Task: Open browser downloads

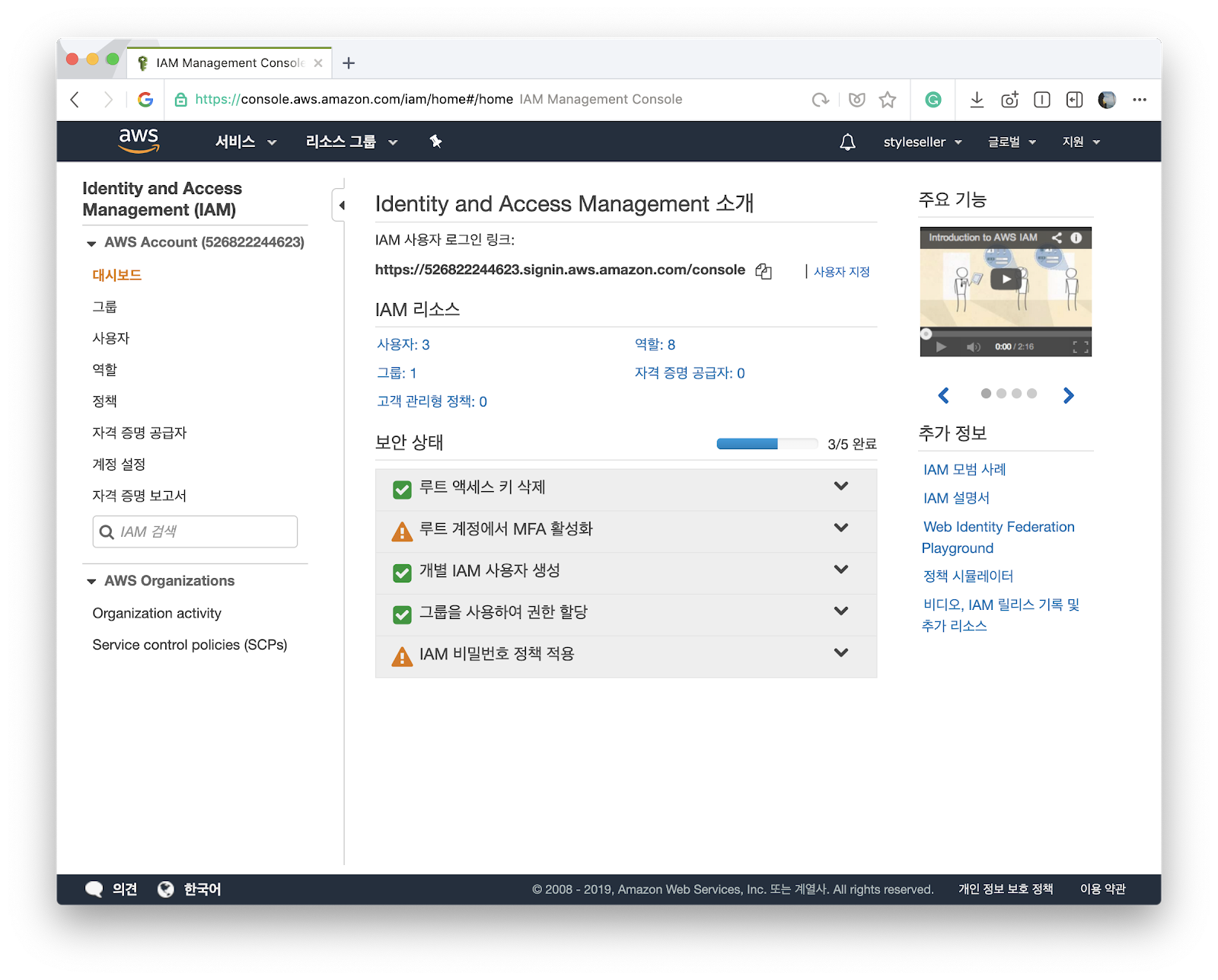Action: [977, 100]
